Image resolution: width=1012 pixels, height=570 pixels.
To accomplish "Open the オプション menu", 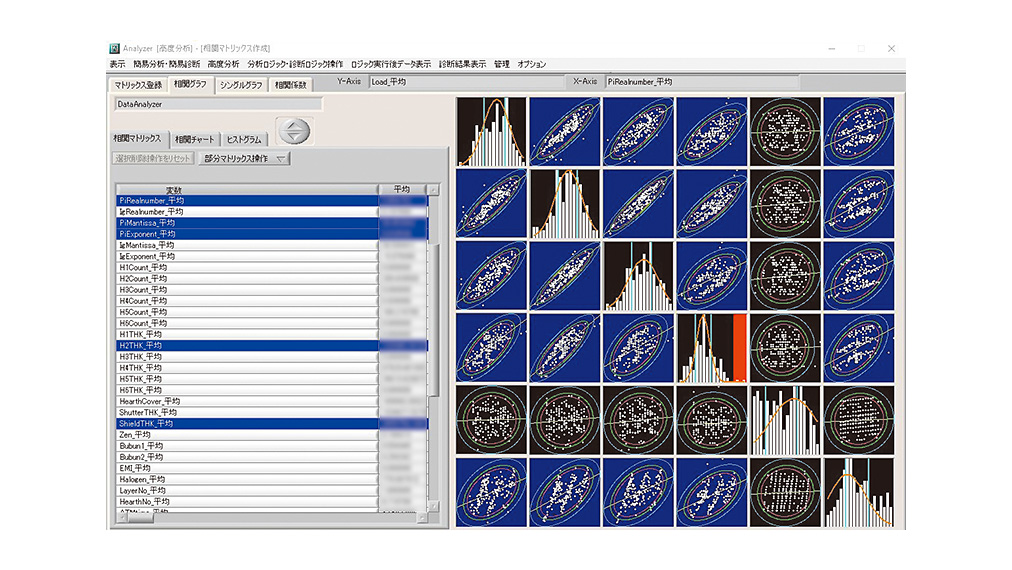I will tap(531, 64).
